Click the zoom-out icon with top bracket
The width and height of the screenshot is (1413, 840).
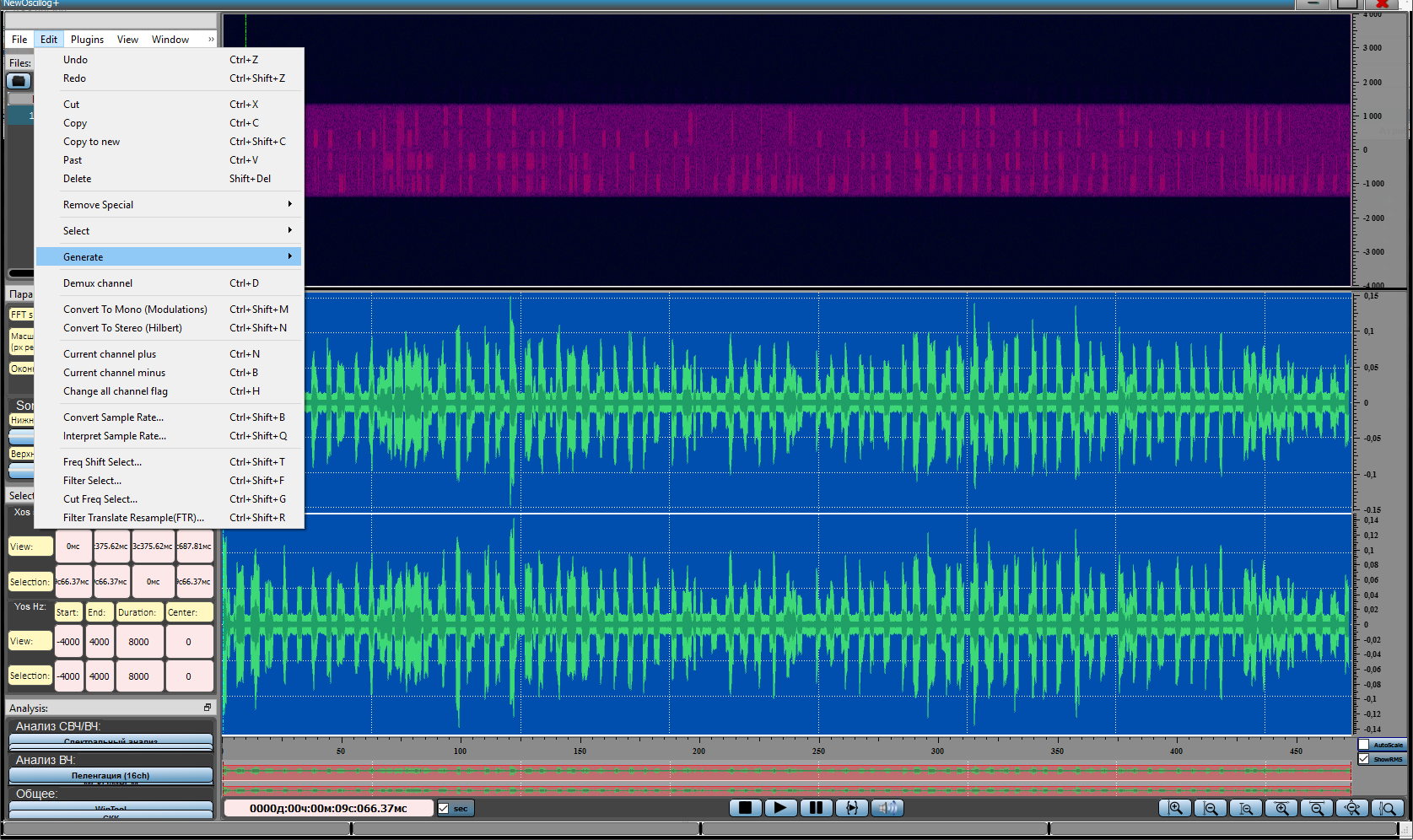[x=1317, y=808]
